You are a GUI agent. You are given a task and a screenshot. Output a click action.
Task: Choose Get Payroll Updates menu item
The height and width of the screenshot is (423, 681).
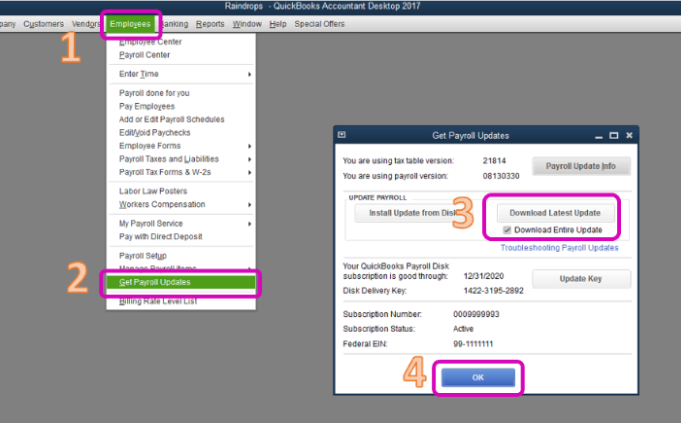click(181, 282)
